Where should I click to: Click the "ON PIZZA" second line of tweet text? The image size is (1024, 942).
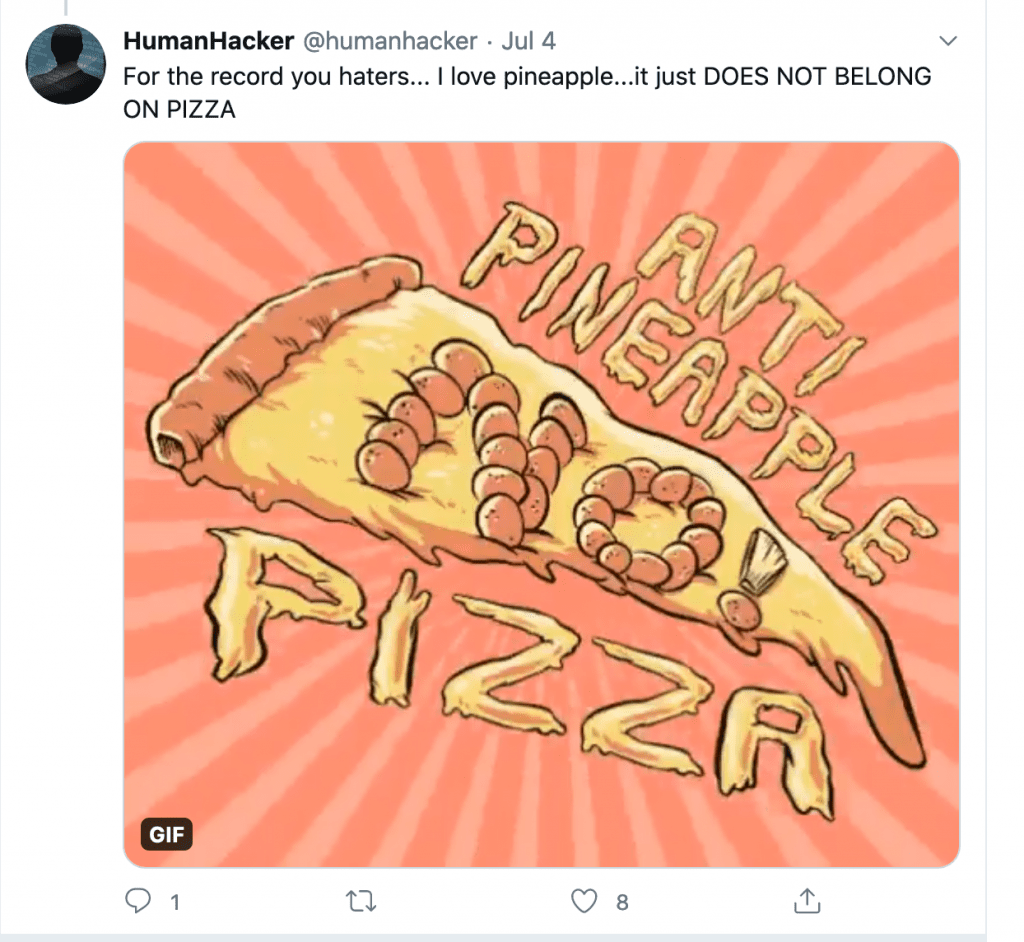179,110
